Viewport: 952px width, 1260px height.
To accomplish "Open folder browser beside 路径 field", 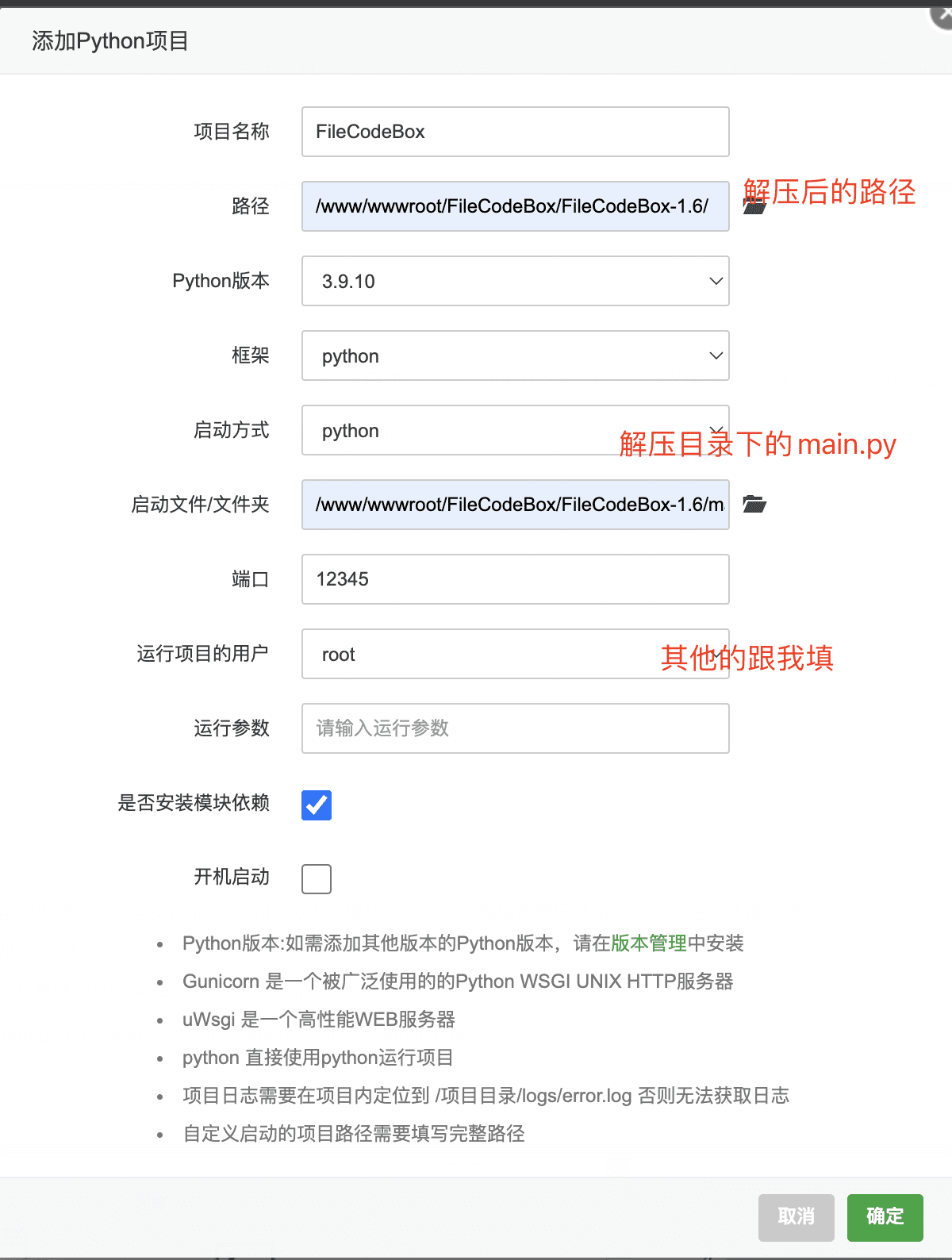I will pos(754,206).
